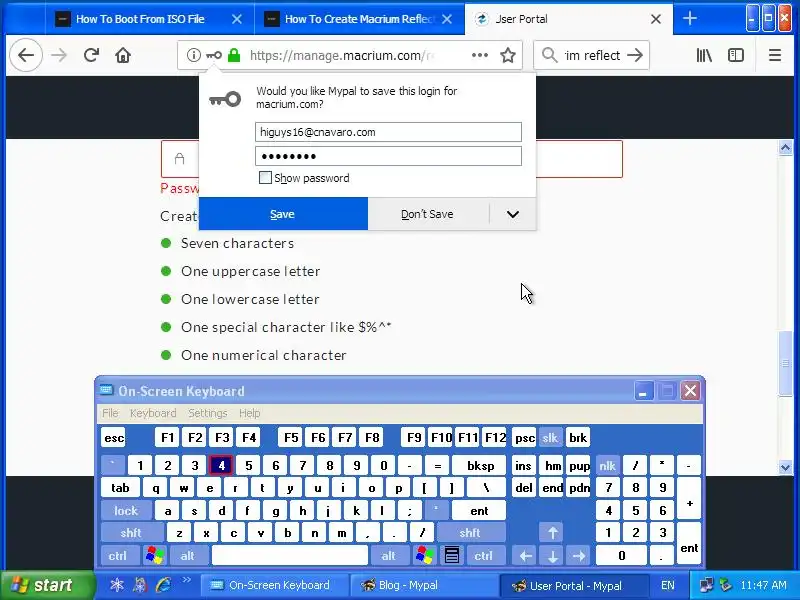Open Keyboard menu in On-Screen Keyboard
The width and height of the screenshot is (800, 600).
(153, 413)
